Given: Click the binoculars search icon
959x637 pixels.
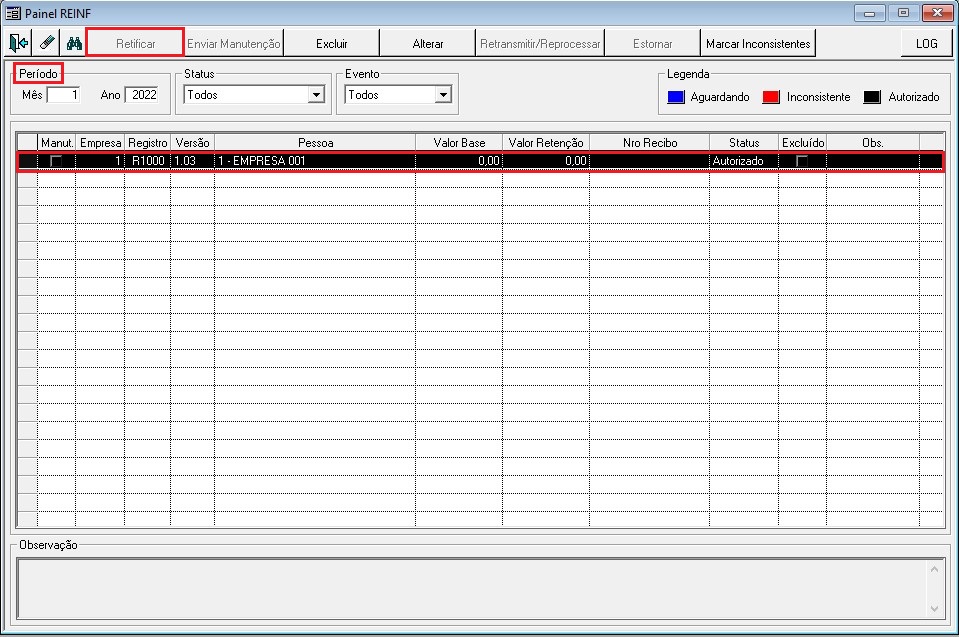Looking at the screenshot, I should (x=74, y=43).
